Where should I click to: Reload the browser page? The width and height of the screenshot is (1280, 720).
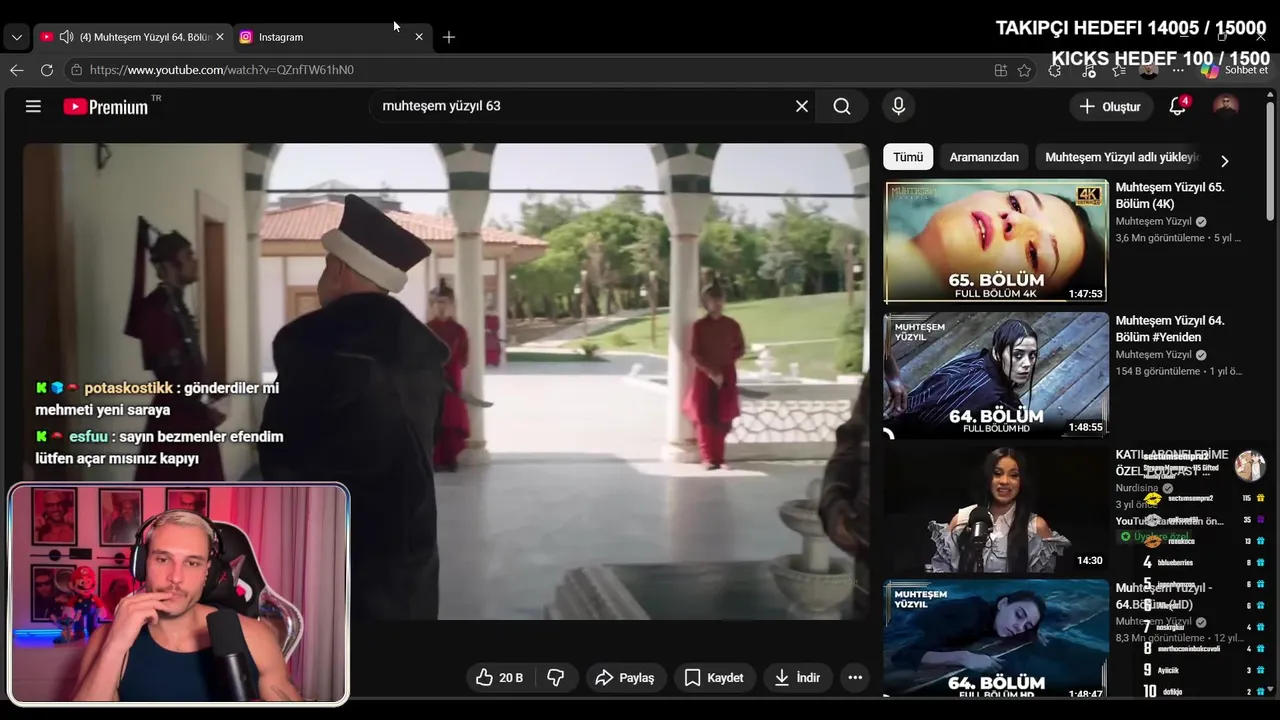[x=47, y=70]
